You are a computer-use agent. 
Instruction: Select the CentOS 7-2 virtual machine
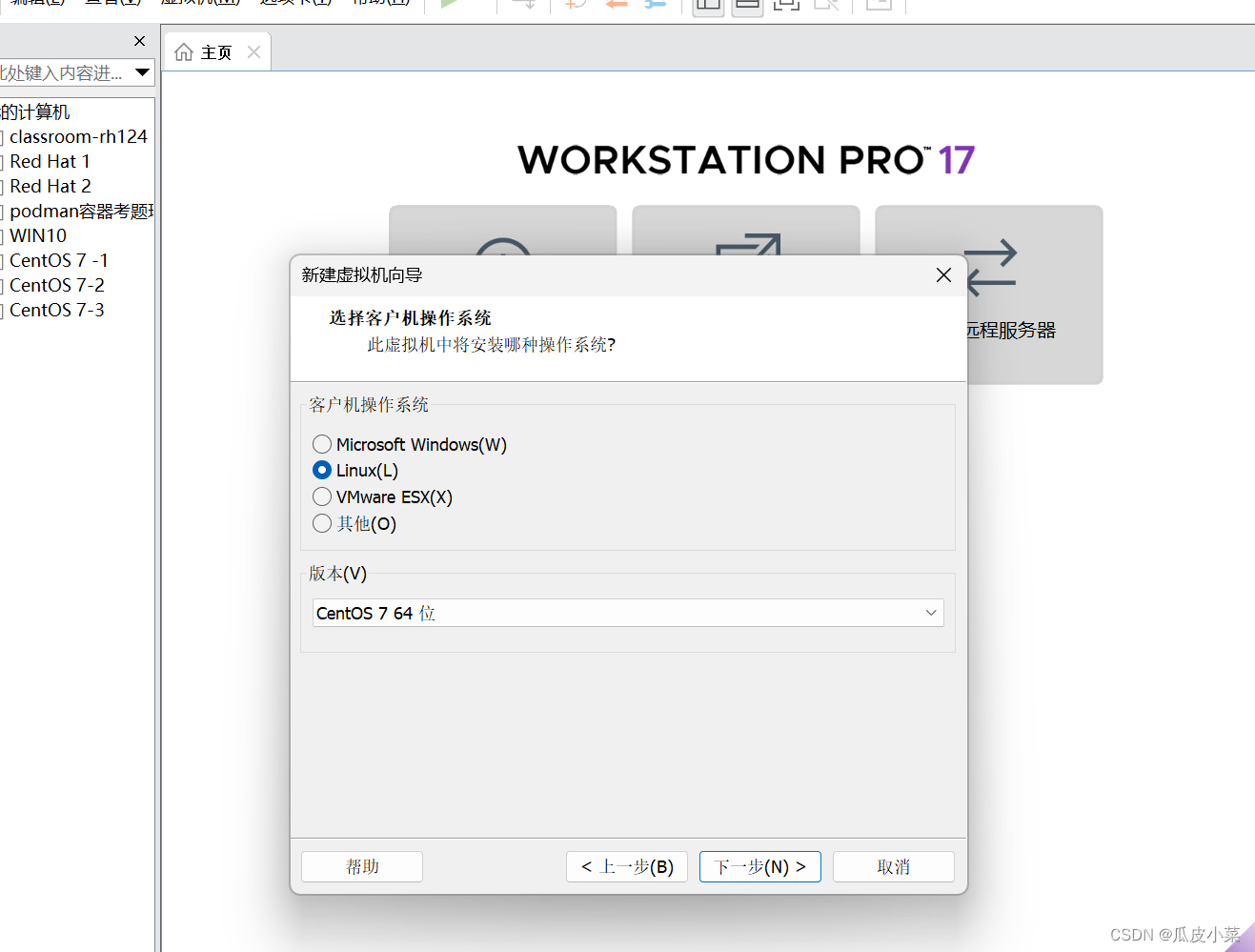[56, 285]
